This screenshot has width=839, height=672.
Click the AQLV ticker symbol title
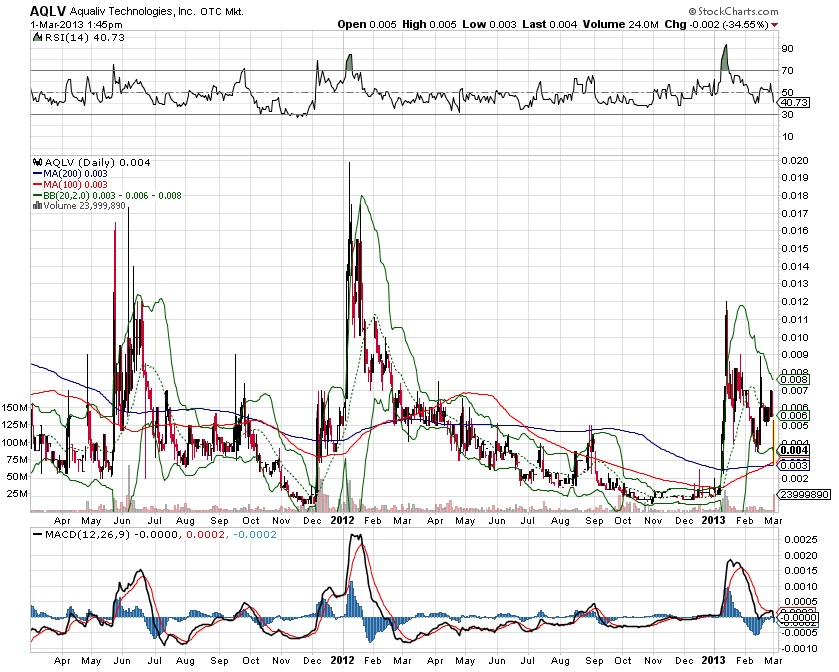pos(48,11)
